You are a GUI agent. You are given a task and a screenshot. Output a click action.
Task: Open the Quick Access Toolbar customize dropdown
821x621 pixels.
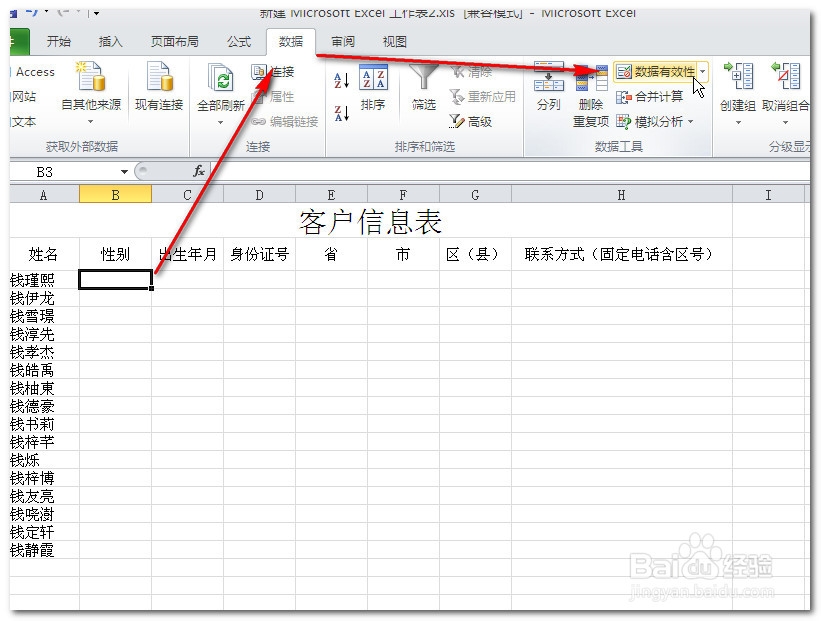click(x=96, y=12)
